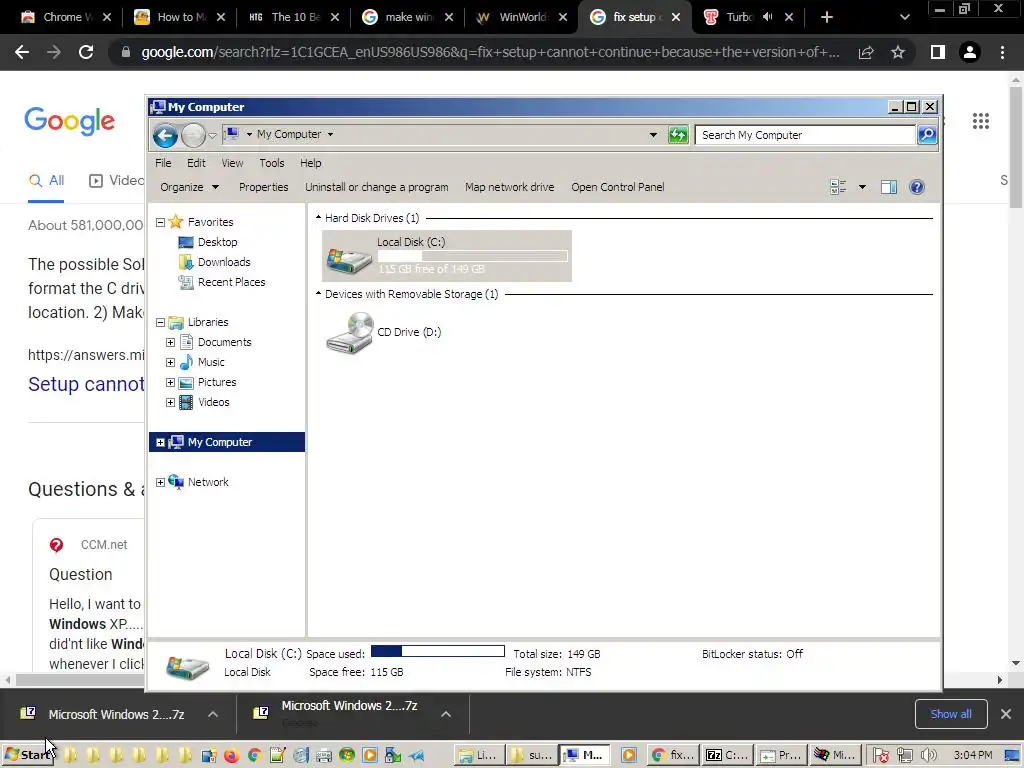Open the Notepad icon in quick launch

277,756
